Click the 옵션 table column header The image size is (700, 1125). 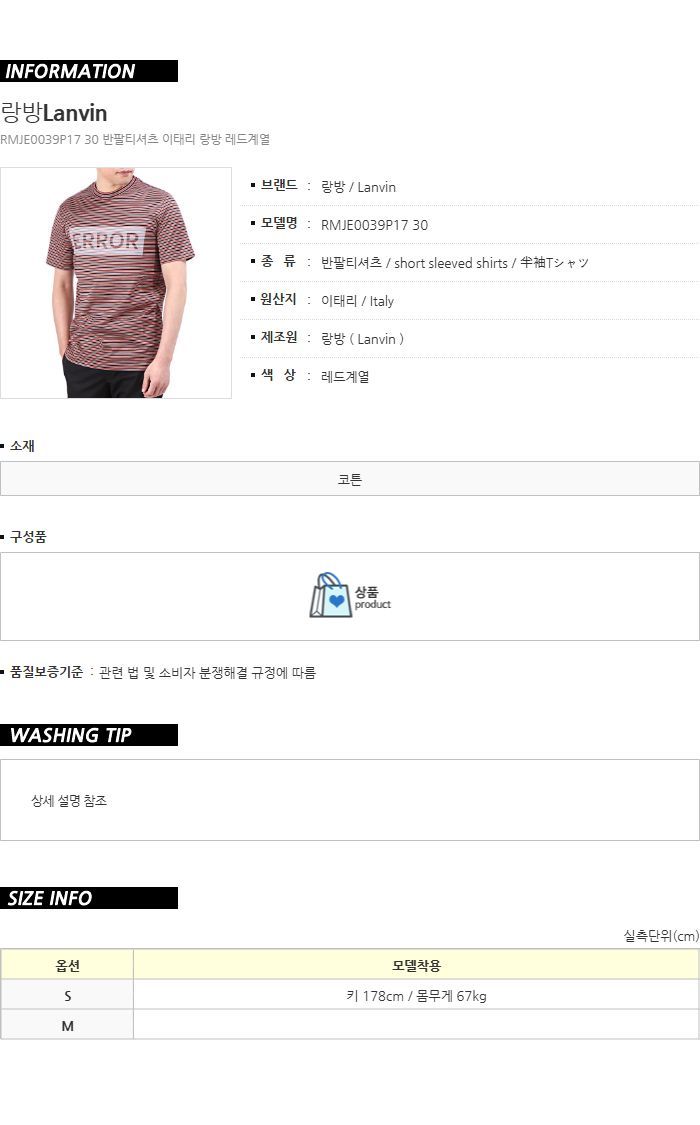(x=67, y=965)
